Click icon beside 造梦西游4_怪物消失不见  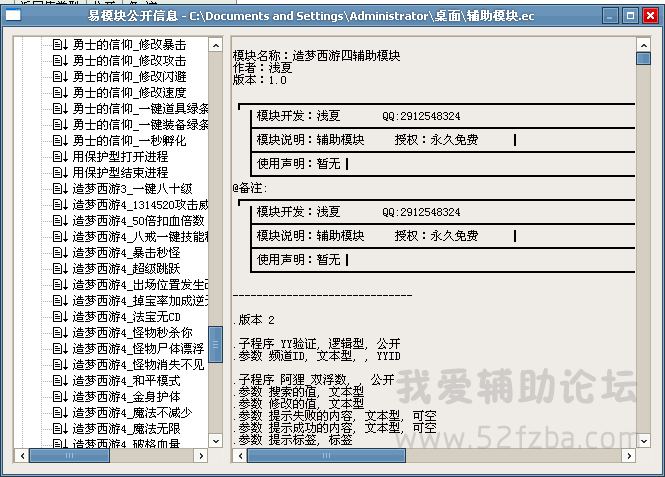click(x=60, y=364)
